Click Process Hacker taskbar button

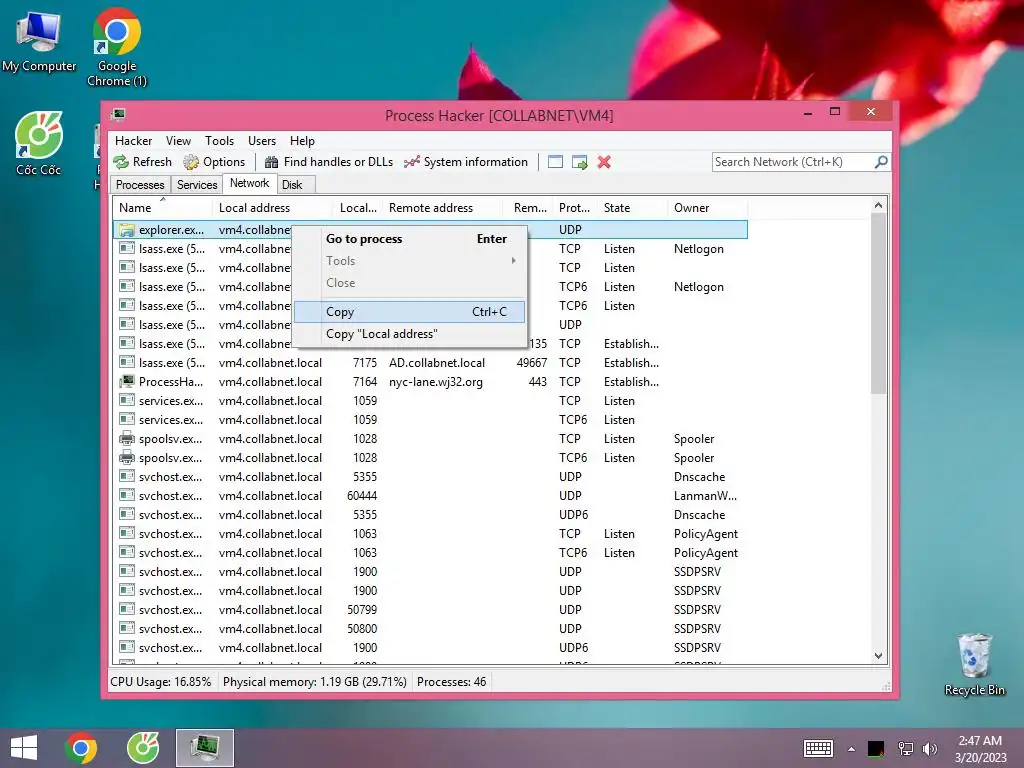[x=204, y=748]
